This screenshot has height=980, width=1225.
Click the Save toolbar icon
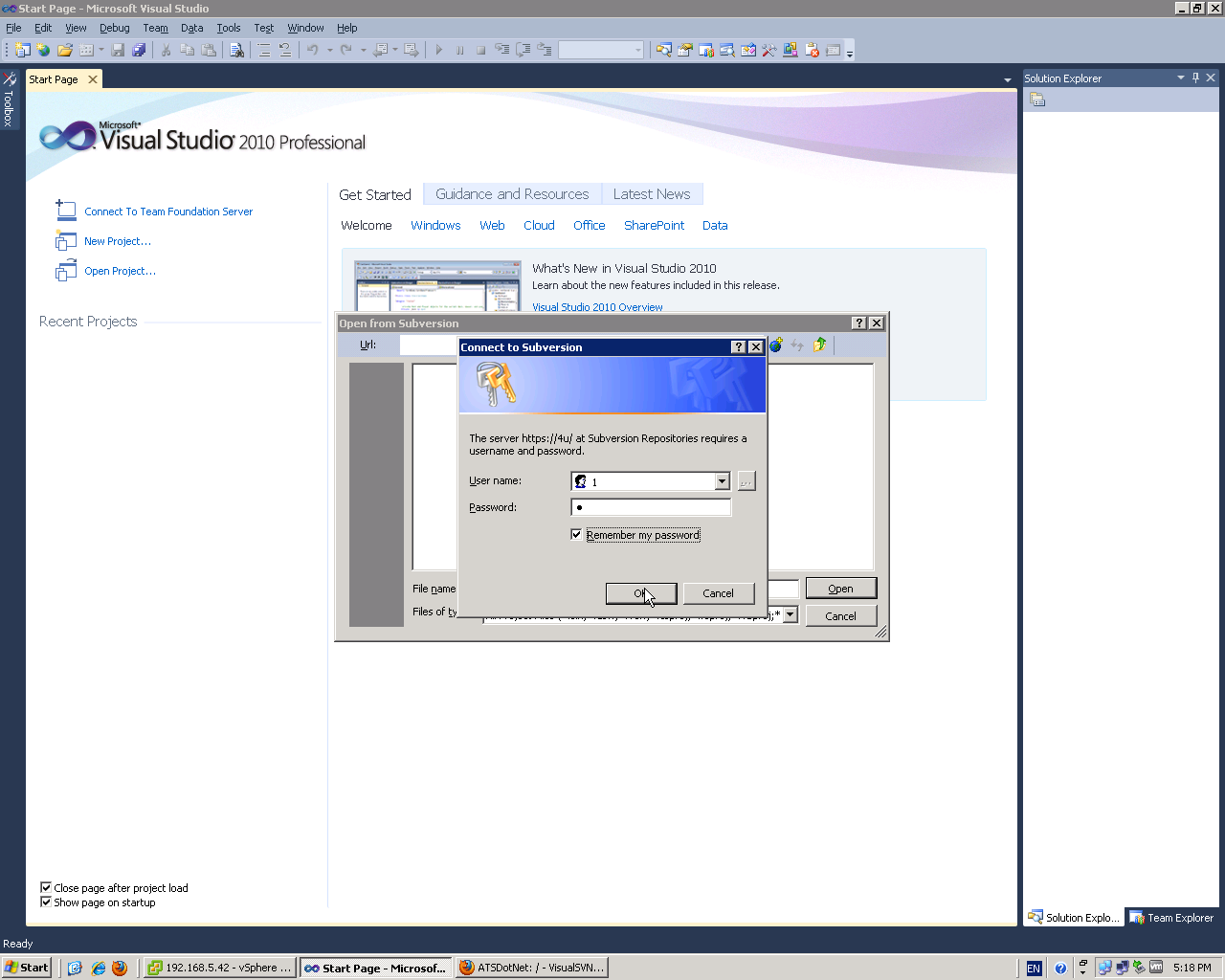coord(118,50)
